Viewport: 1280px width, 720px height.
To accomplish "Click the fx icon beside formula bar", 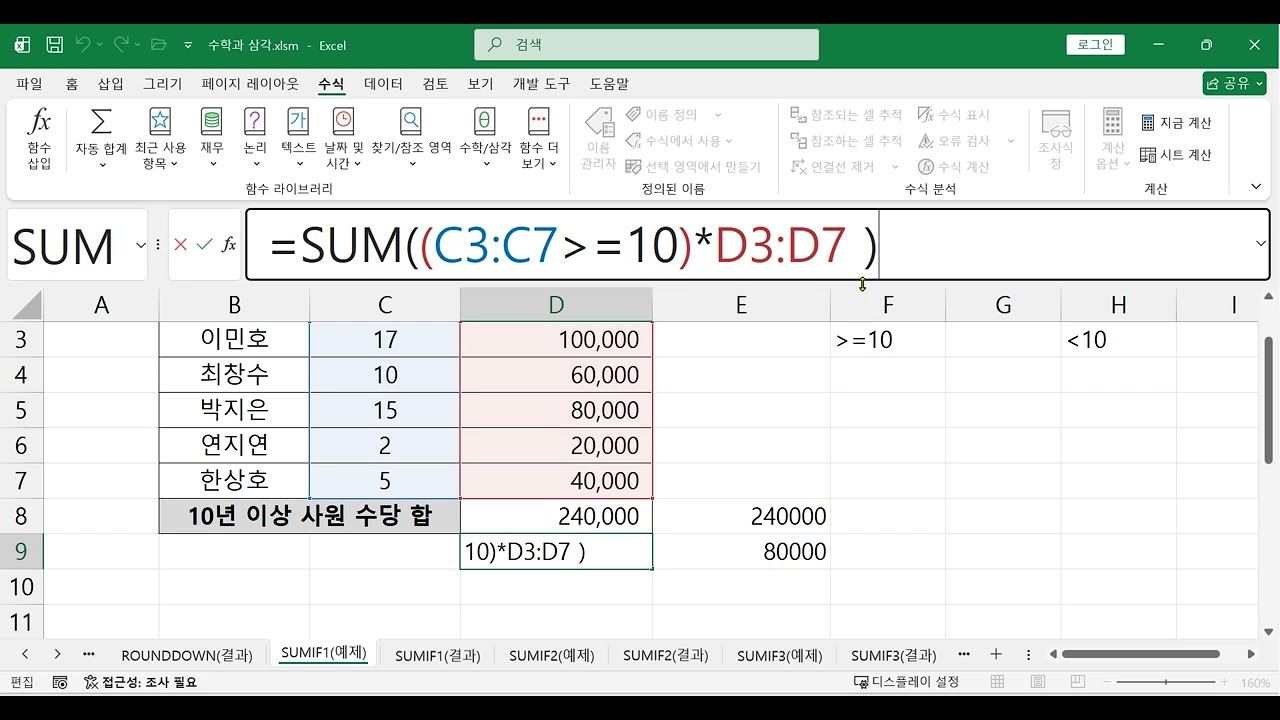I will [x=229, y=244].
